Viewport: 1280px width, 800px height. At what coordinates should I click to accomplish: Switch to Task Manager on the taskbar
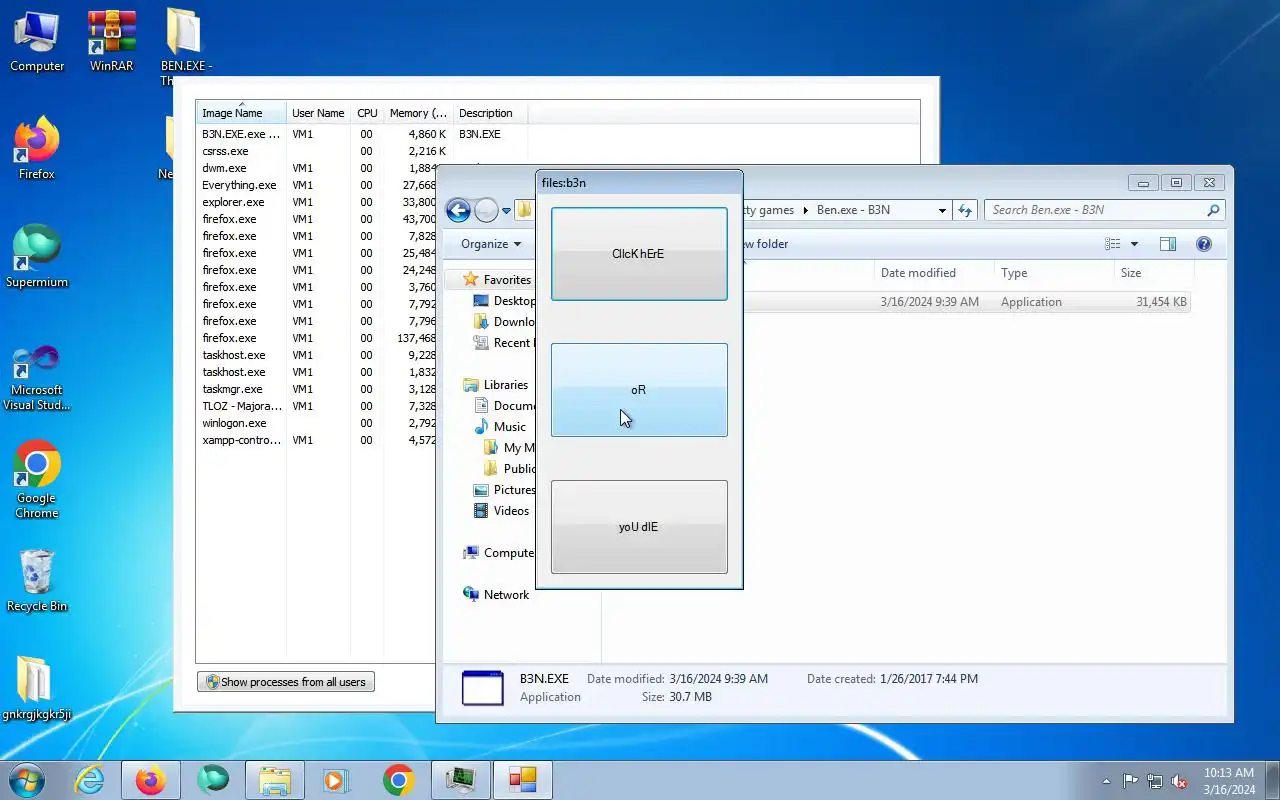(460, 780)
